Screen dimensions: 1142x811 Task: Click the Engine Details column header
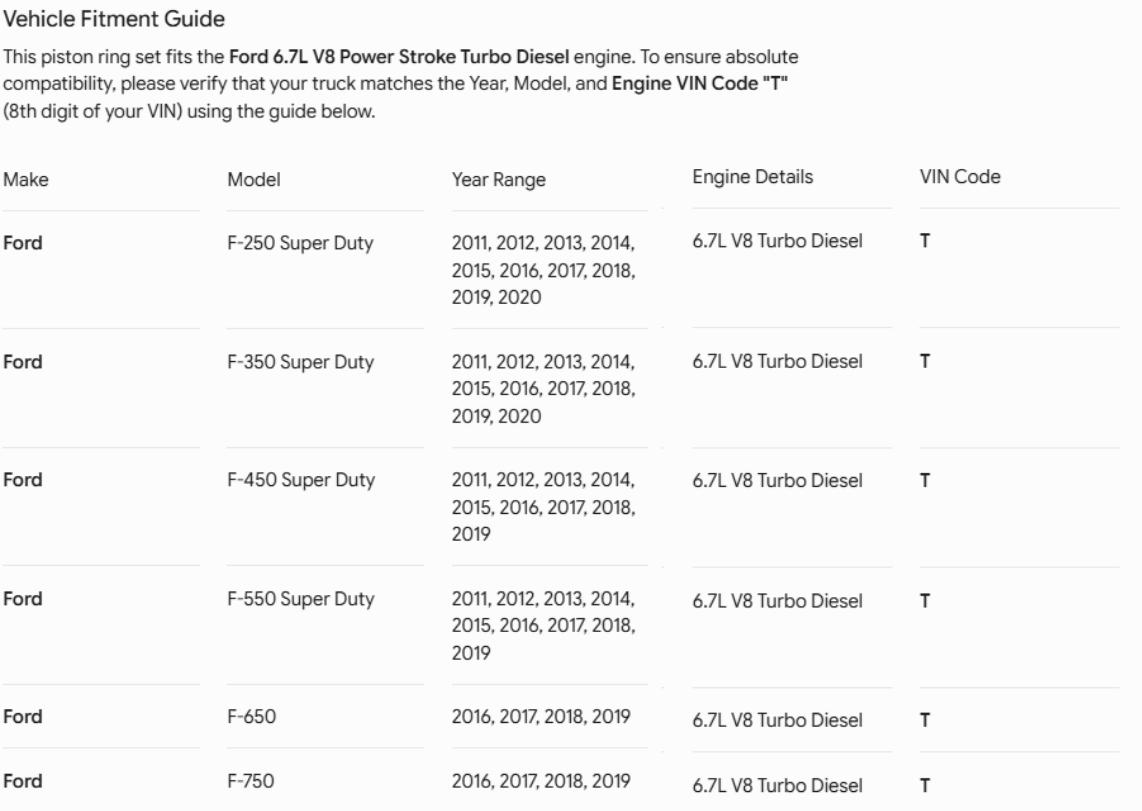click(752, 177)
